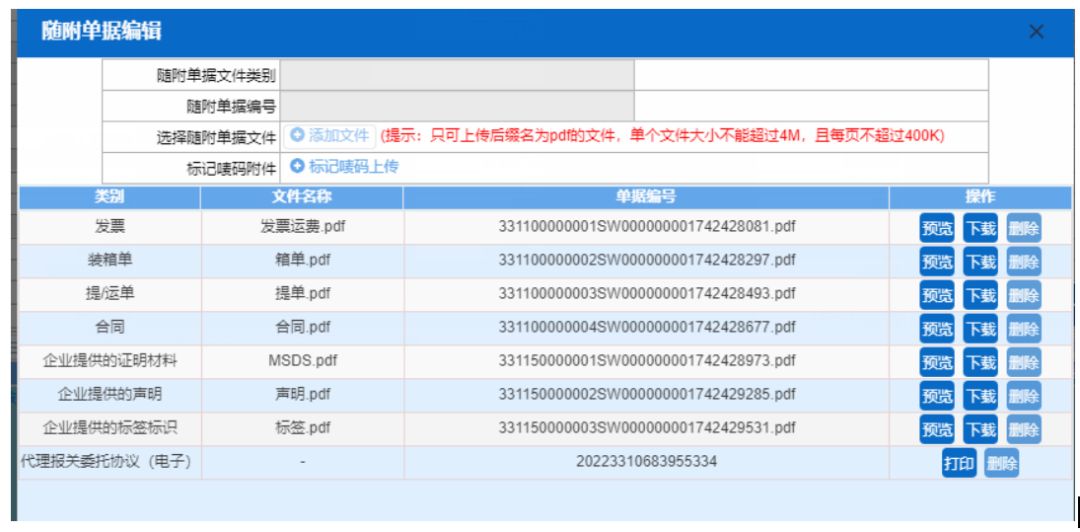1080x532 pixels.
Task: Click the 单据编号 column header
Action: (x=646, y=197)
